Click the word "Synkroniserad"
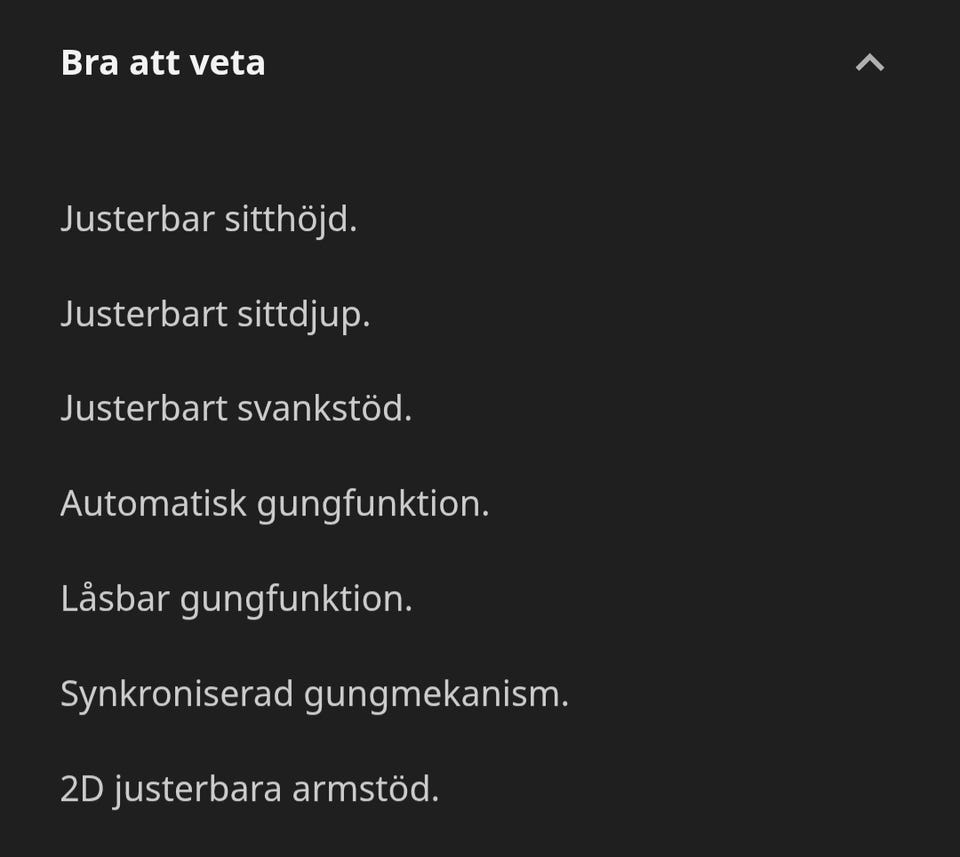The height and width of the screenshot is (857, 960). 177,693
